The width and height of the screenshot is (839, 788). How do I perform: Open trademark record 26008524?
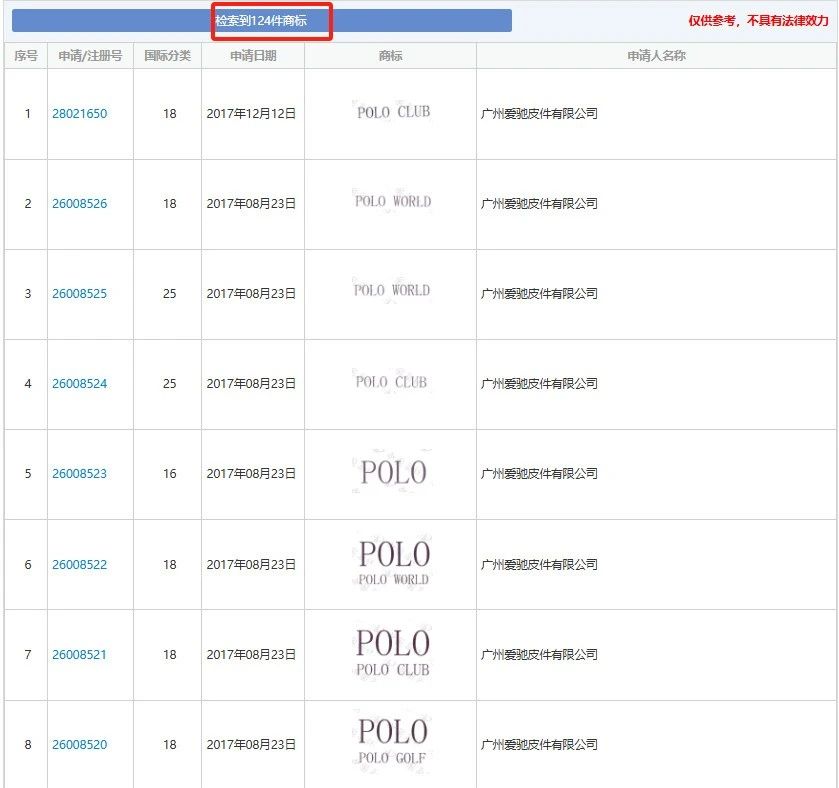click(79, 384)
